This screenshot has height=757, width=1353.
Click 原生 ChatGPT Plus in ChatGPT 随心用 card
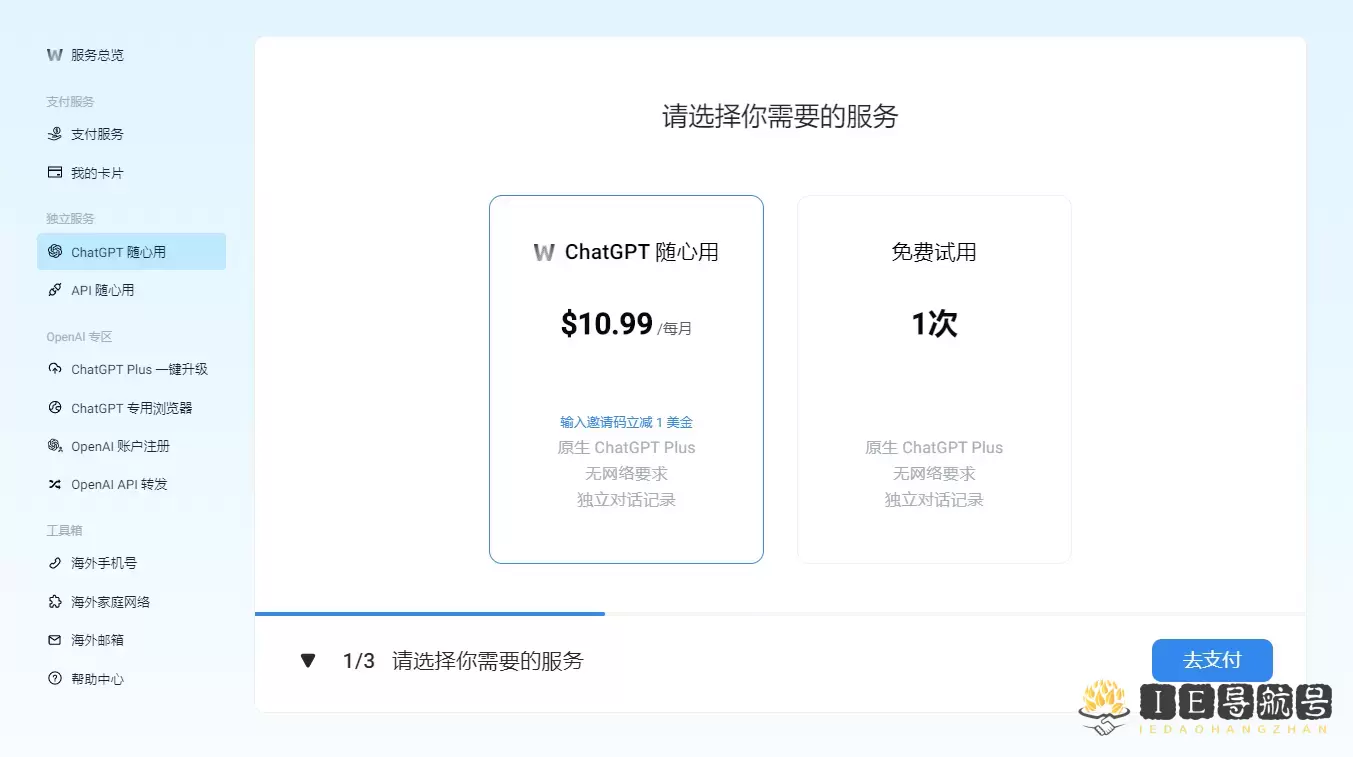pos(626,448)
